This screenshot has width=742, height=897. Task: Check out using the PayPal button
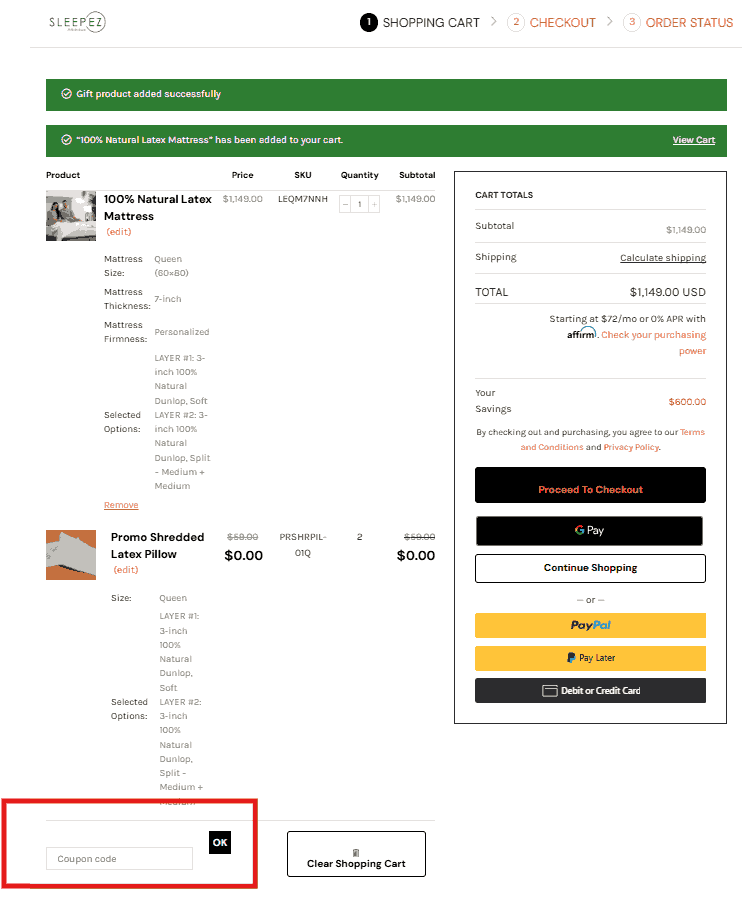[x=590, y=625]
